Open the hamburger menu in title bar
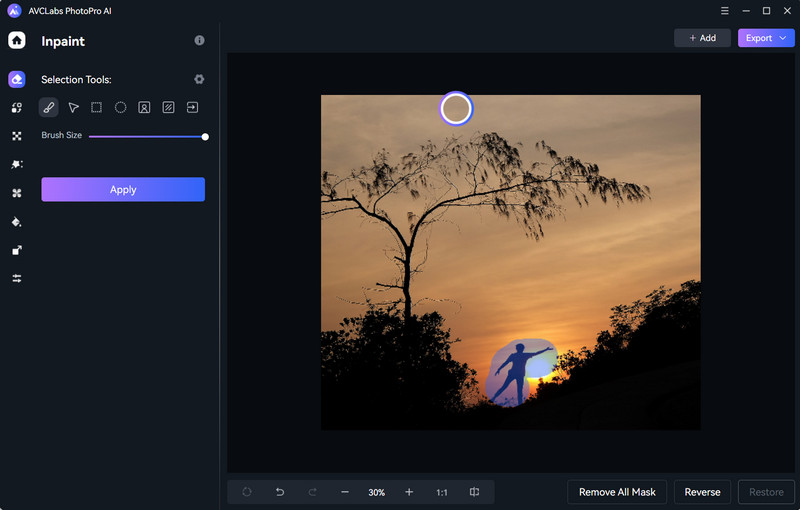The image size is (800, 510). pyautogui.click(x=724, y=11)
